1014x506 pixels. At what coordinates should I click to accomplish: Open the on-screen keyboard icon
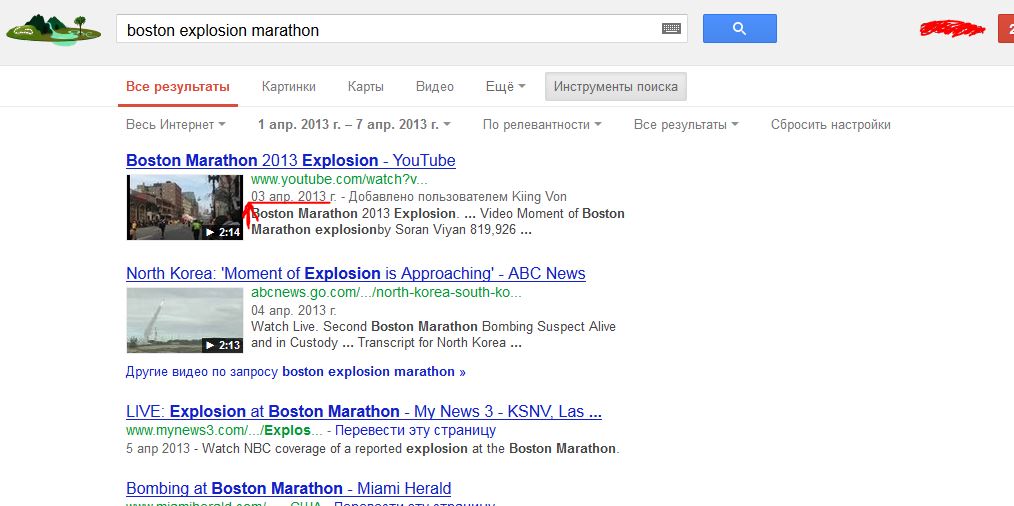(671, 28)
